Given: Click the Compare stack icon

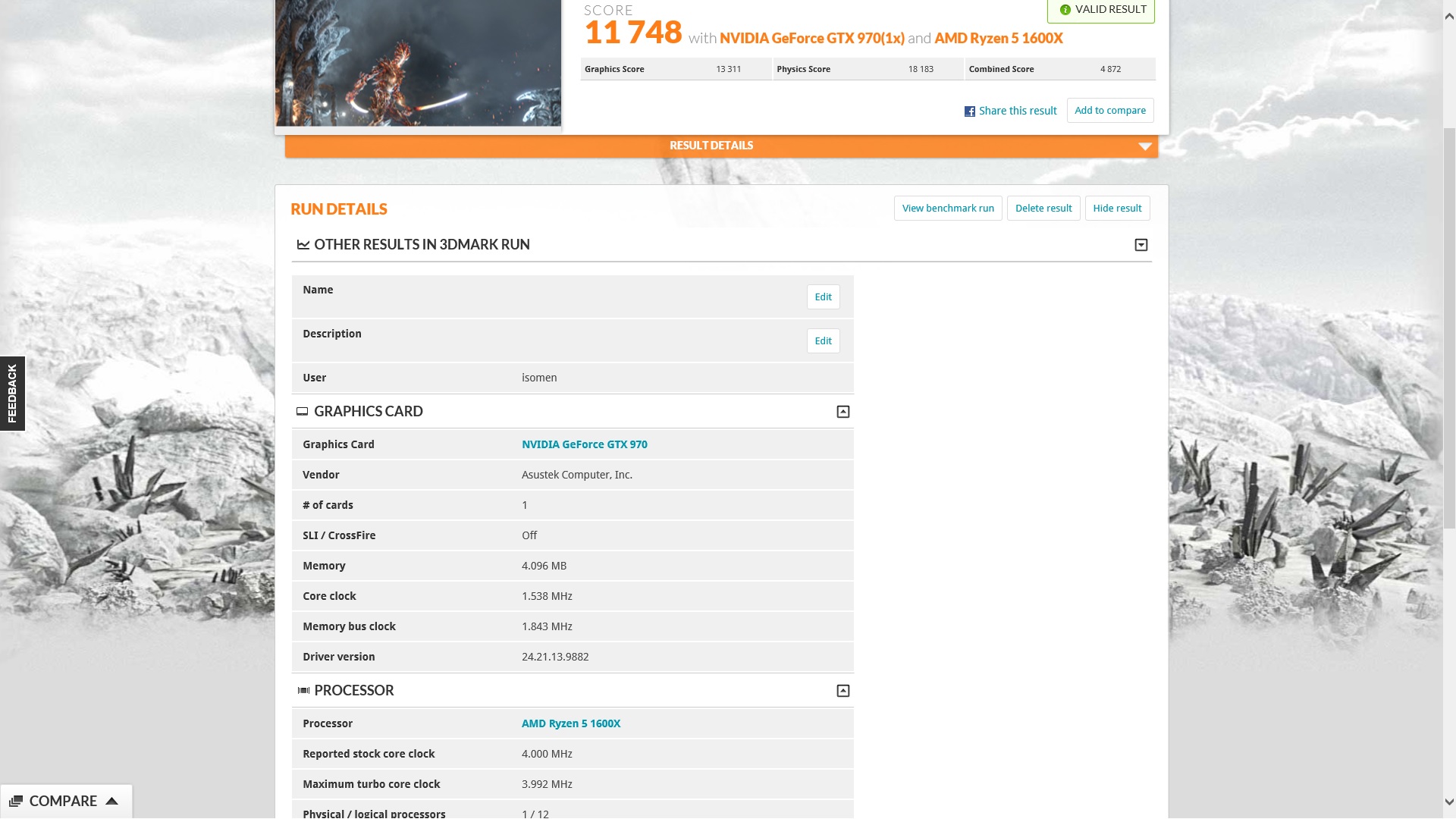Looking at the screenshot, I should [x=16, y=802].
